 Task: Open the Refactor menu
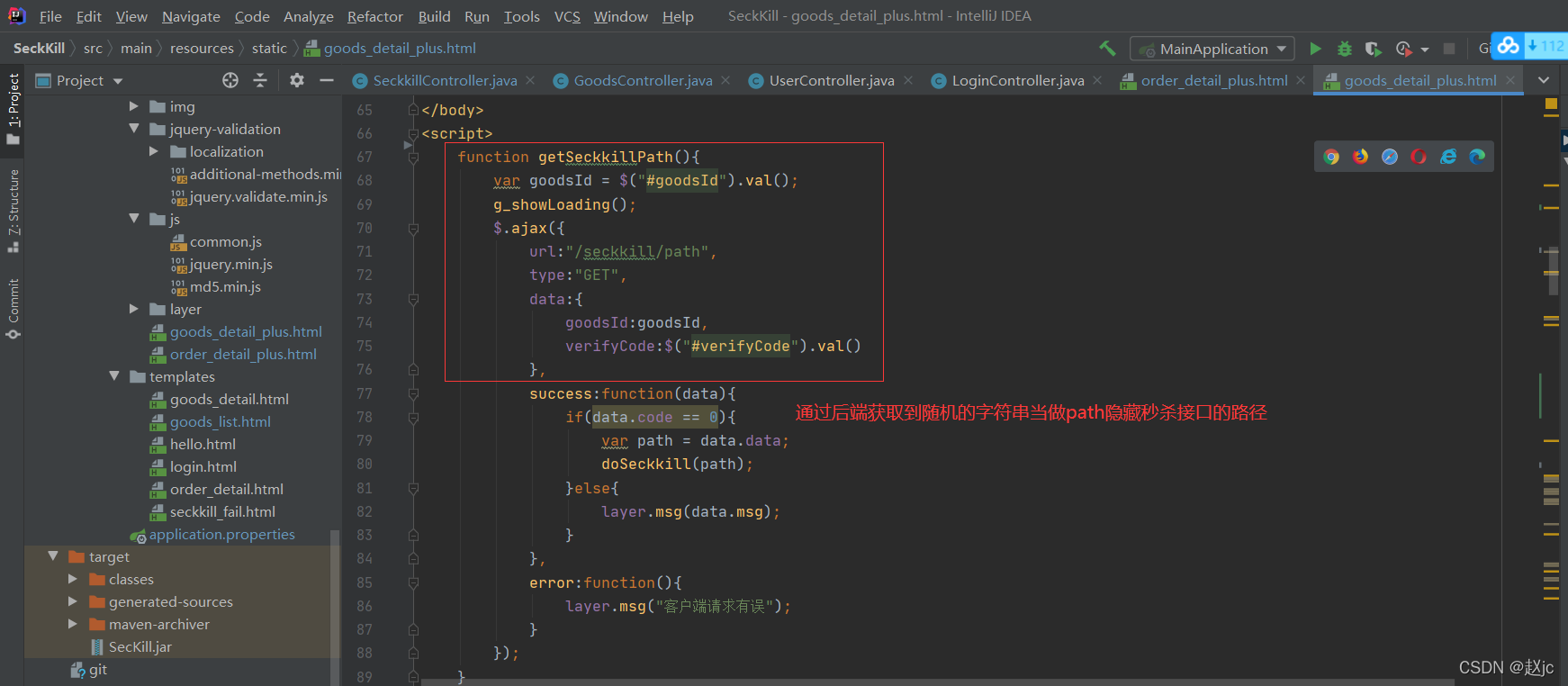pos(375,16)
